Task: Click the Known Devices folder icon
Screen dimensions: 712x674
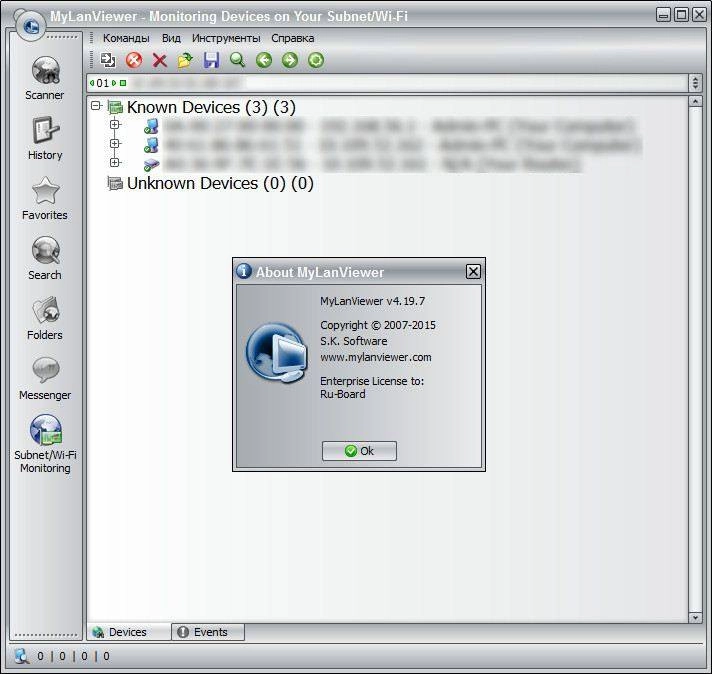Action: point(115,108)
